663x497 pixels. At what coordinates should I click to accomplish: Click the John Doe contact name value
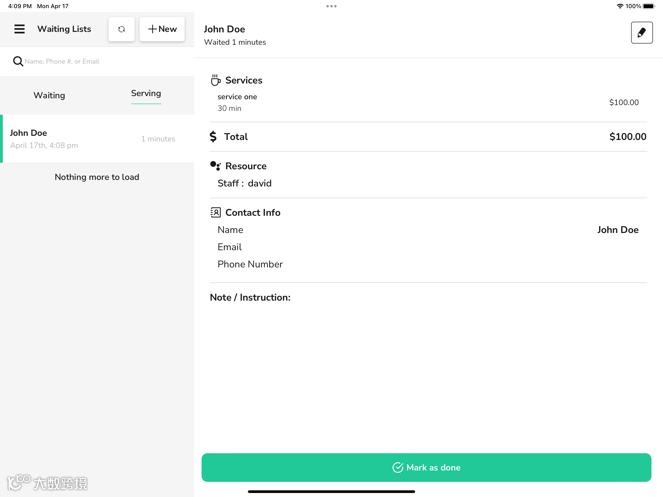(618, 230)
